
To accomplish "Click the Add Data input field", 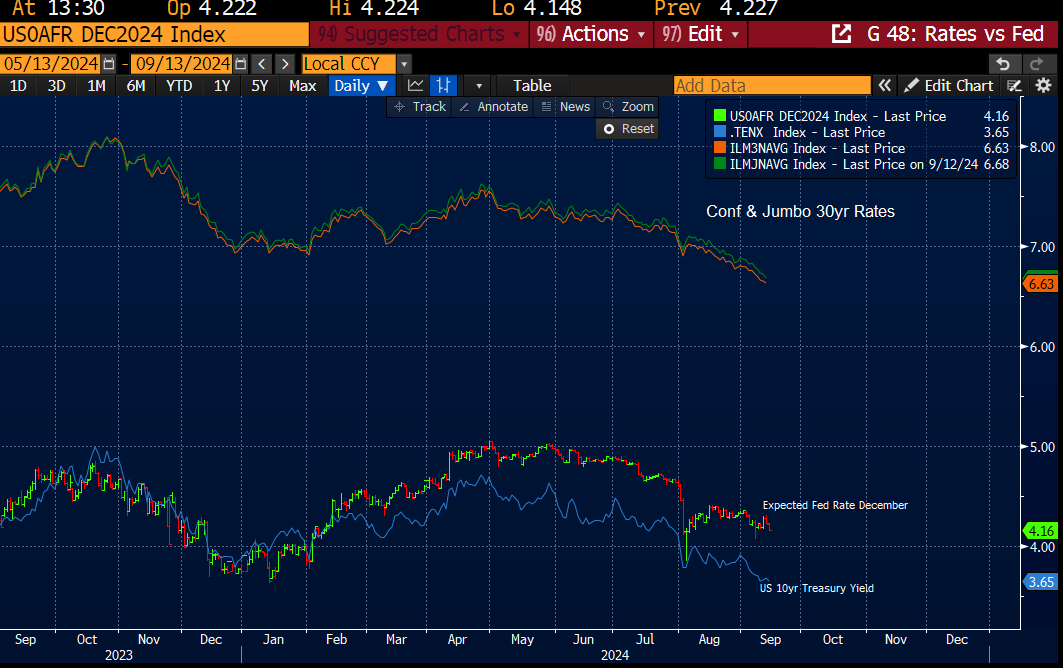I will pos(771,86).
